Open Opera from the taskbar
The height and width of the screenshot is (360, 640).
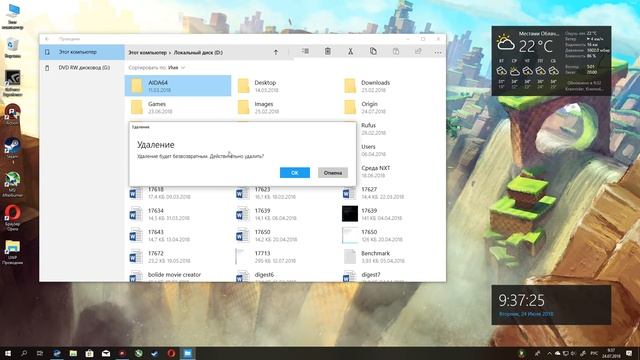[171, 353]
